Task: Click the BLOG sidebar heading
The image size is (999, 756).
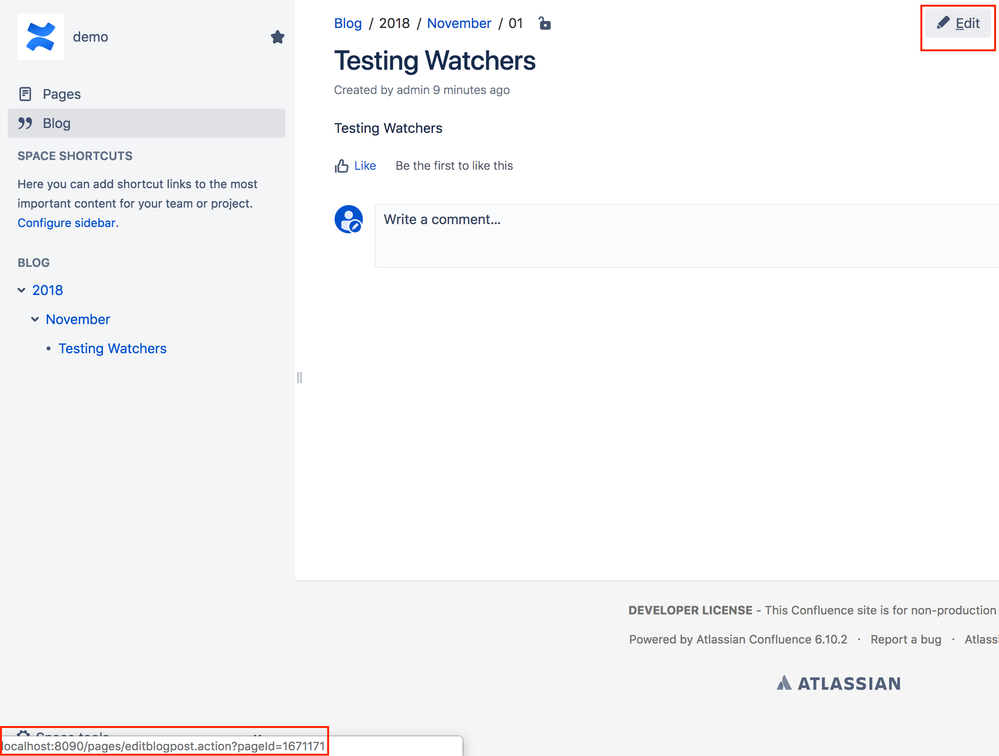Action: click(x=34, y=262)
